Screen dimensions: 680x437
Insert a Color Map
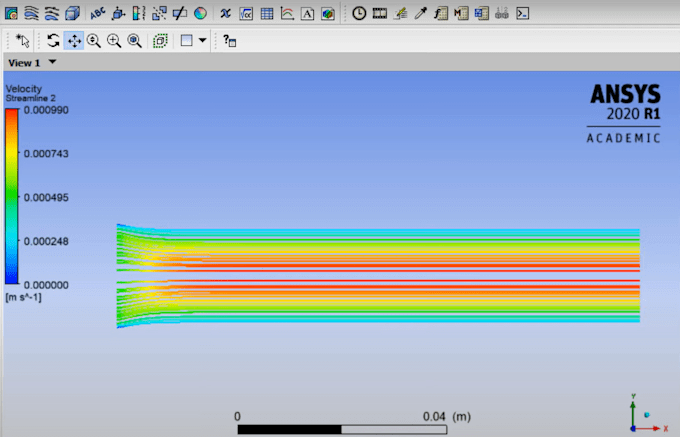(x=200, y=13)
